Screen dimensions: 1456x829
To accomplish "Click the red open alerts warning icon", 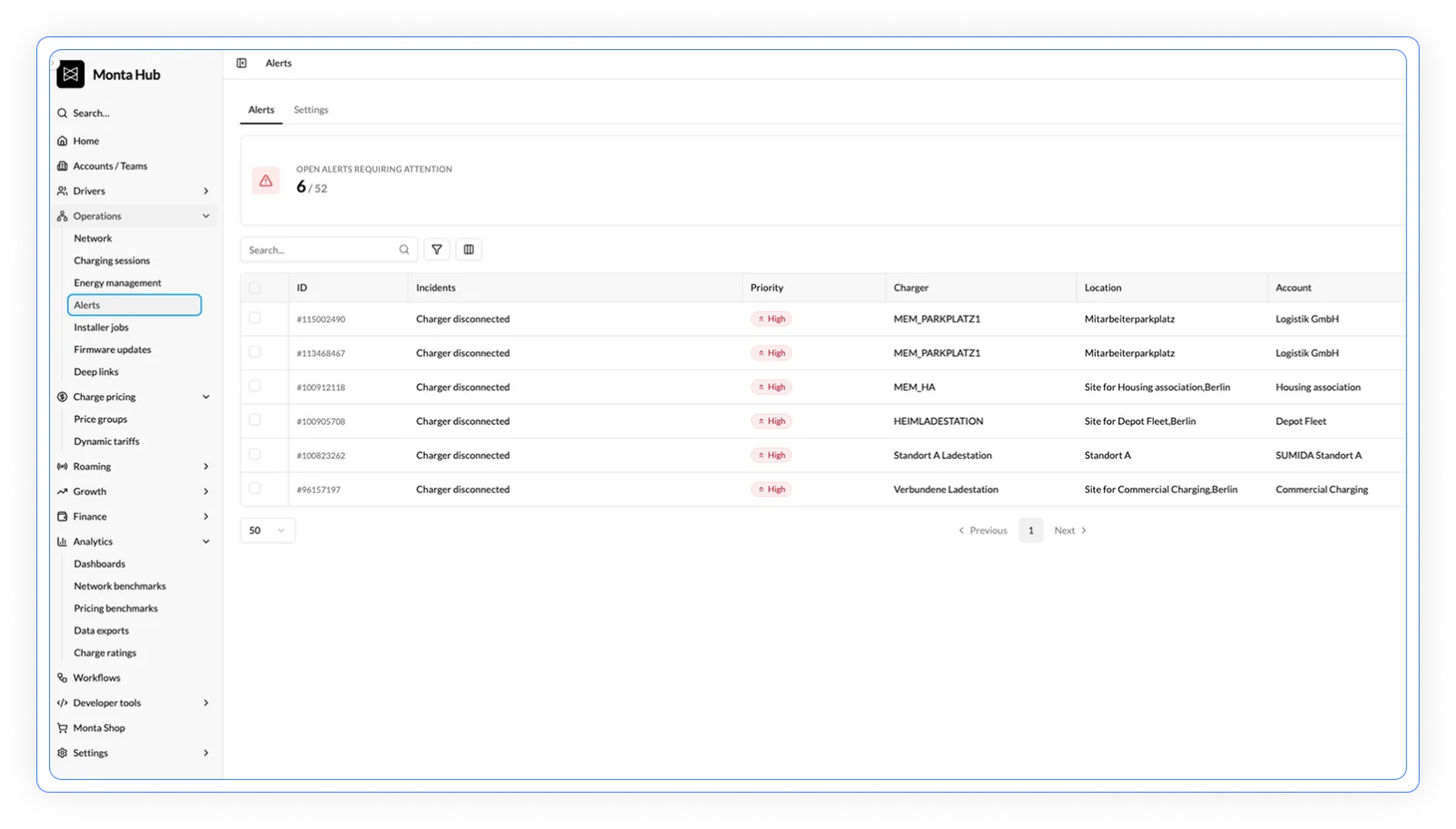I will click(x=266, y=180).
